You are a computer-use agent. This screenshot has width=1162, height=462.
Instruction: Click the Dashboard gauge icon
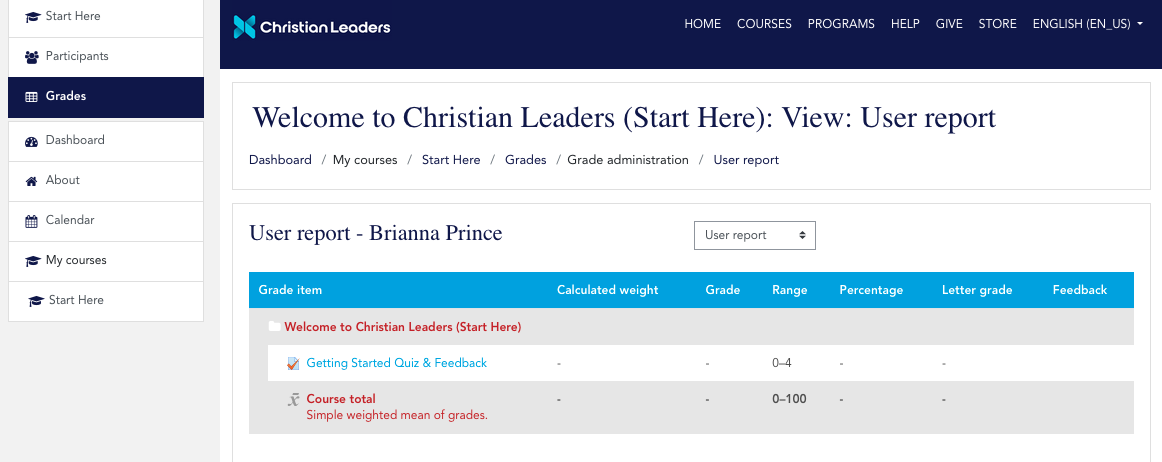(31, 141)
